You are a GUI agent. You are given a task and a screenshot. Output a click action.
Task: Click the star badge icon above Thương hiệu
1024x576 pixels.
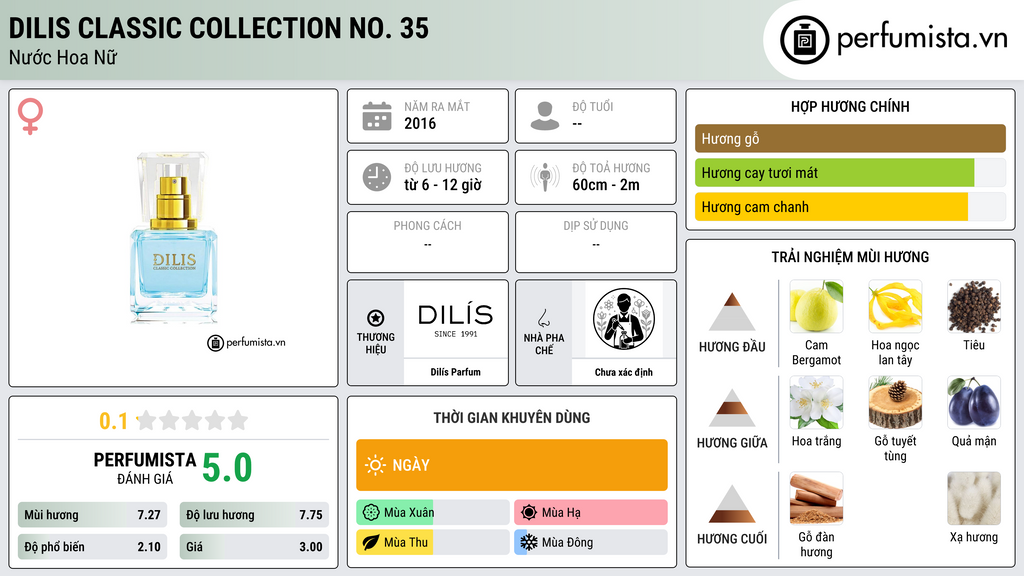point(376,318)
